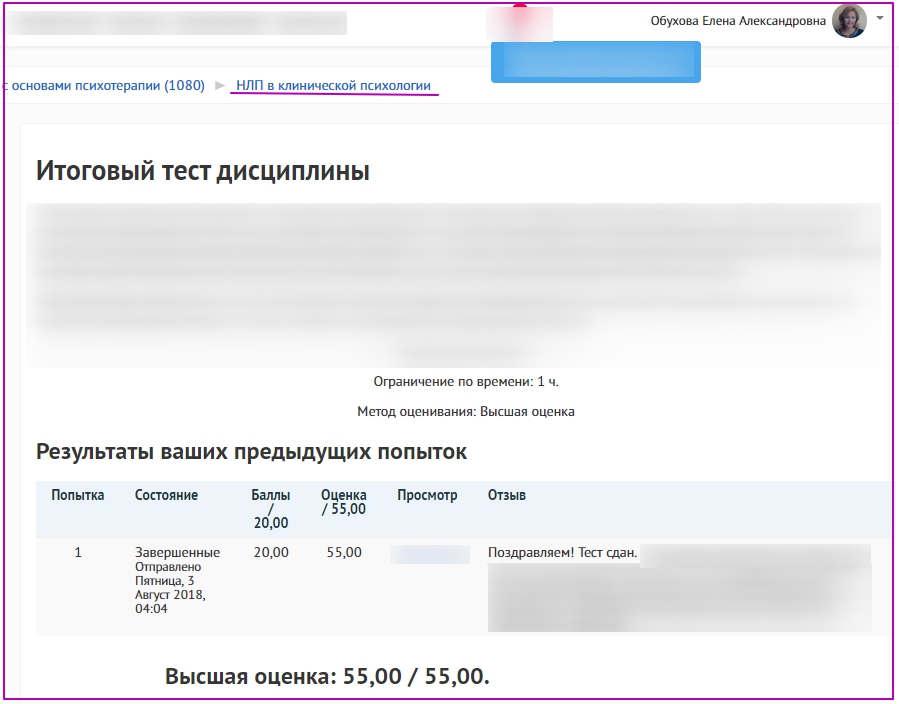Select the Итоговый тест дисциплины heading
Viewport: 899px width, 704px height.
point(203,171)
